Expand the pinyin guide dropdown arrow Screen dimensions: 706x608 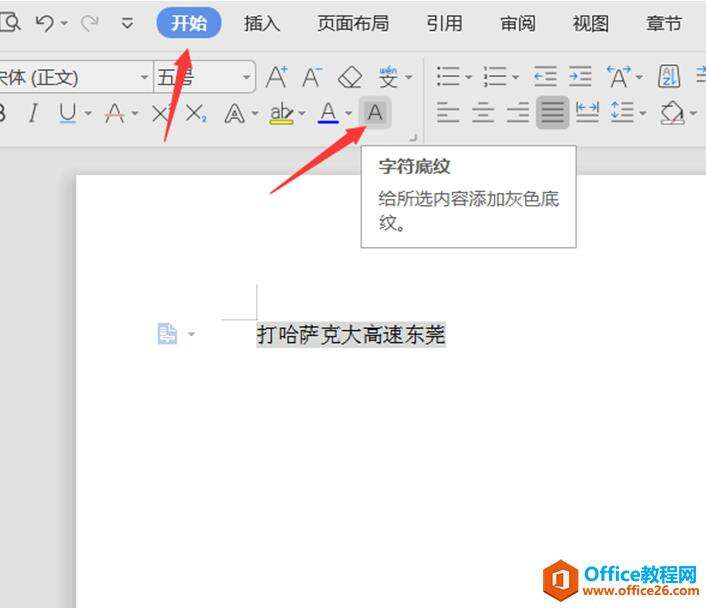pyautogui.click(x=408, y=77)
